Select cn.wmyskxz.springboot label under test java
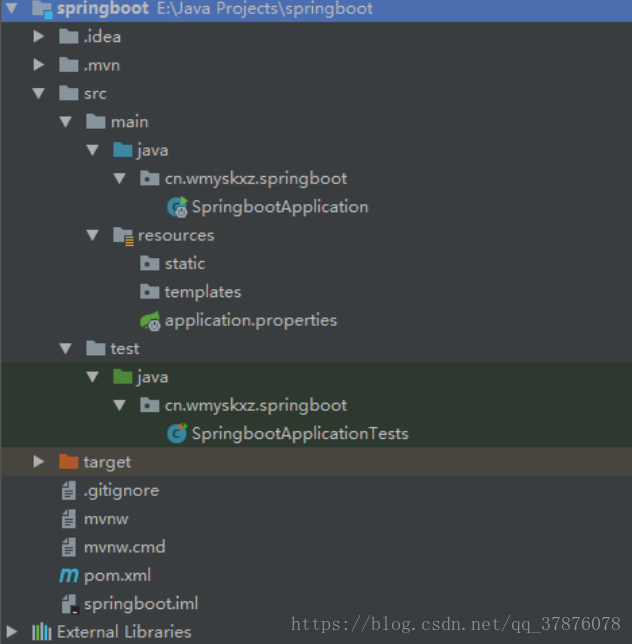Viewport: 632px width, 644px height. point(256,406)
